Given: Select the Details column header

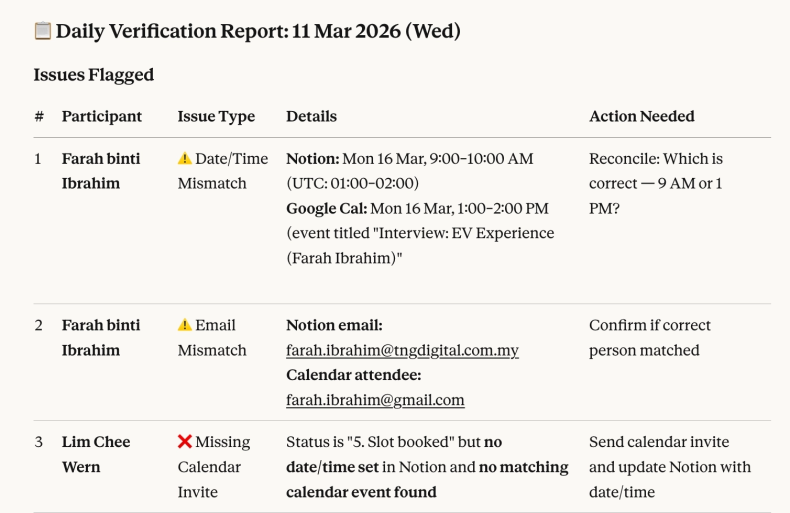Looking at the screenshot, I should [311, 116].
